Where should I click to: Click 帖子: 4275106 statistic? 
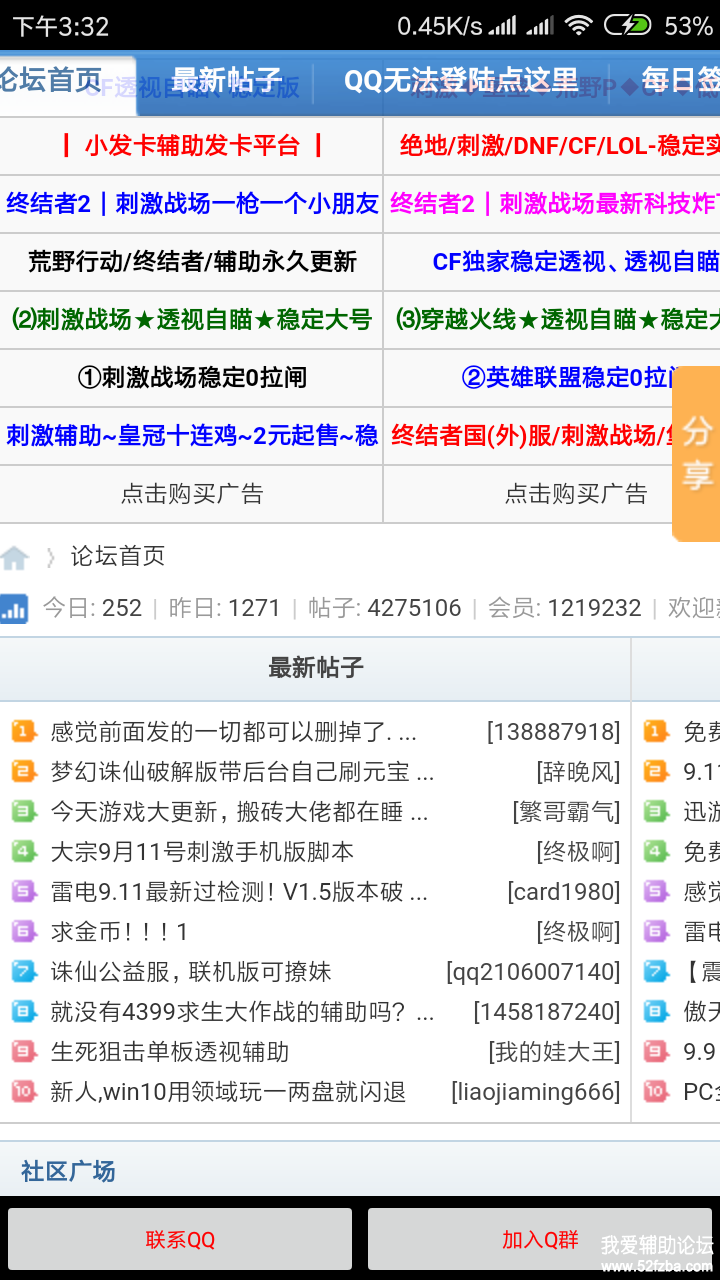385,608
